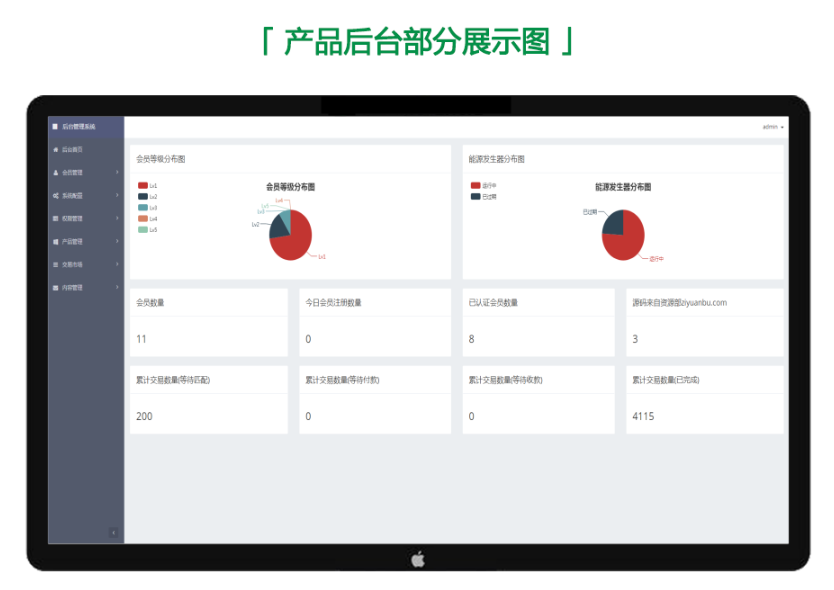Collapse the sidebar with the bottom arrow button
This screenshot has width=834, height=590.
(113, 532)
